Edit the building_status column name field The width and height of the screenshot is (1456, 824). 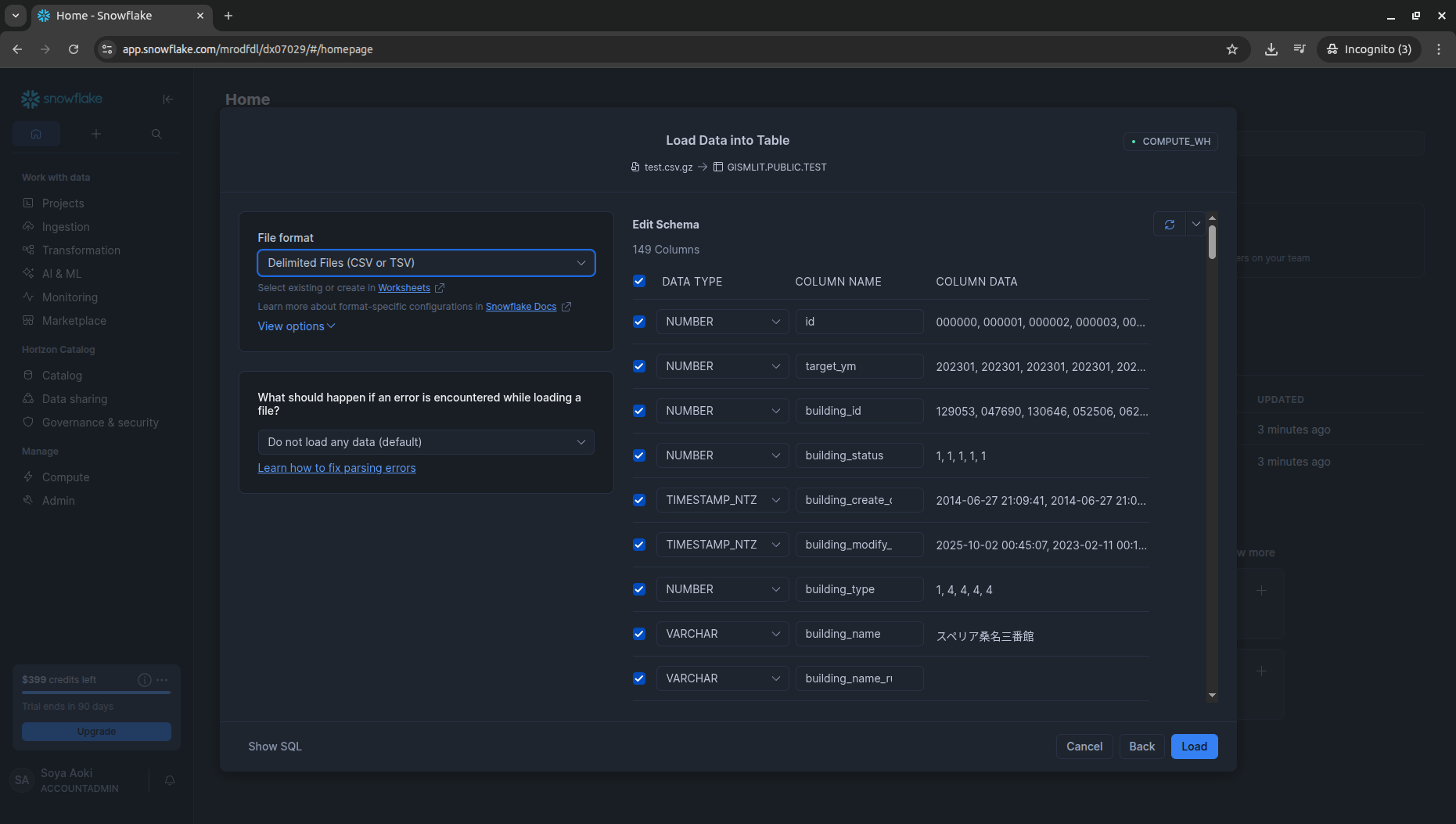coord(859,455)
